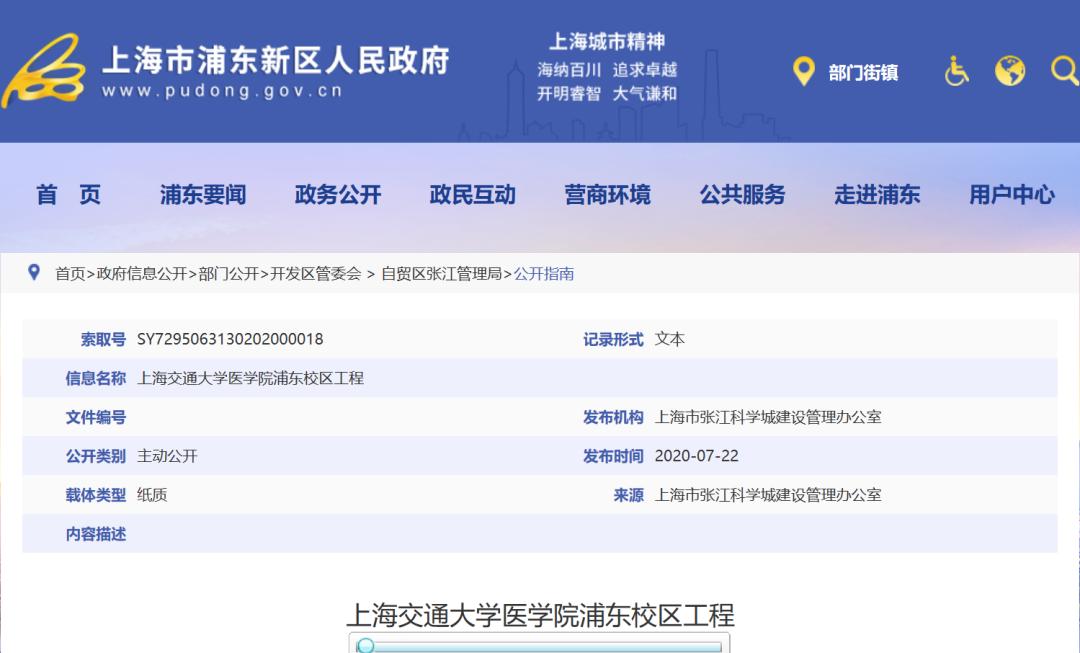Open 用户中心 navigation menu
The image size is (1080, 653).
[1012, 195]
